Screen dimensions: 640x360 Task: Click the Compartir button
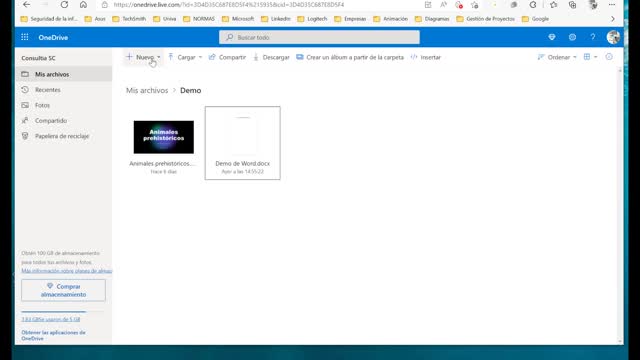227,57
